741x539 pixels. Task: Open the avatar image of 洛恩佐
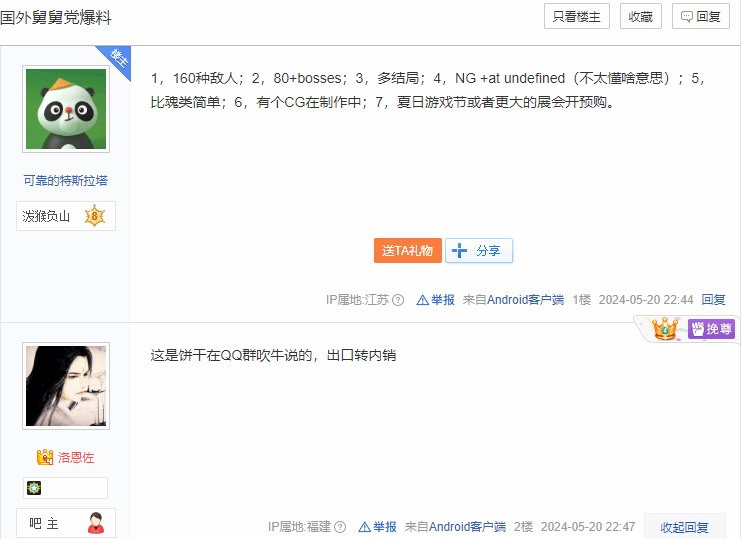[x=66, y=386]
